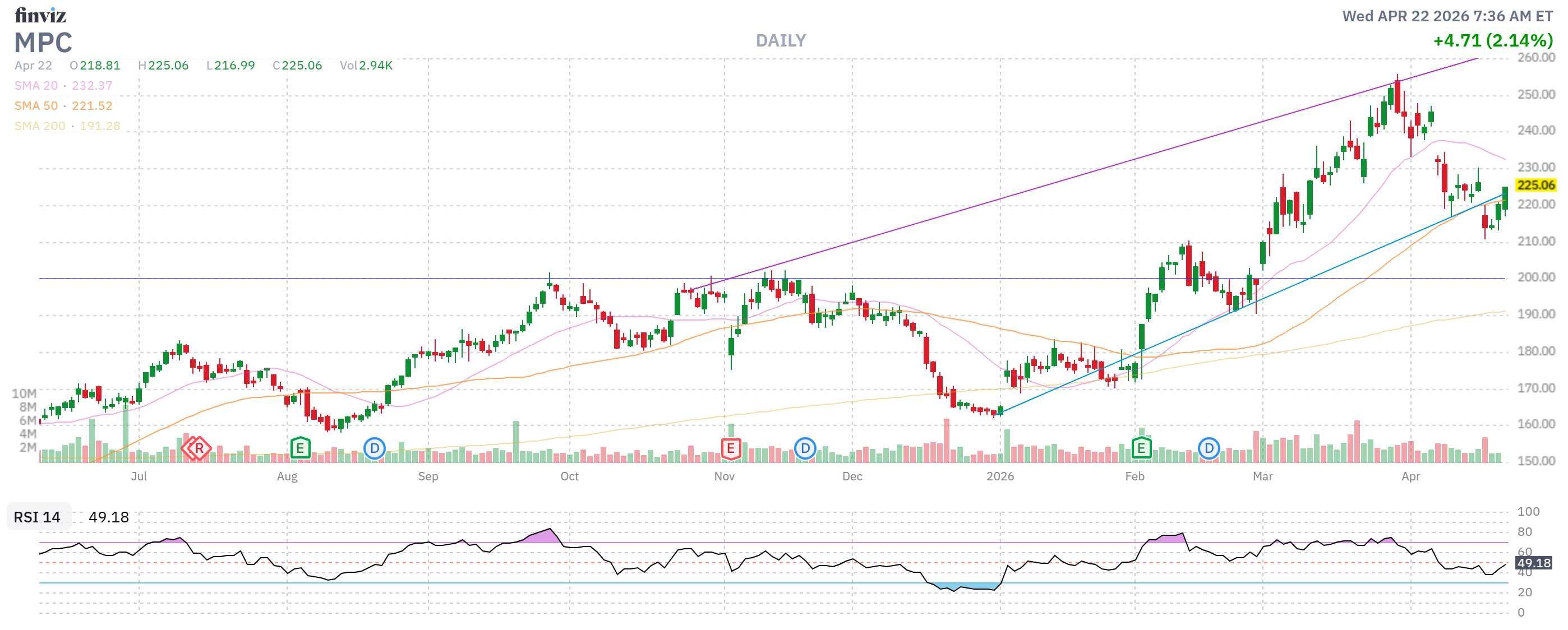Click the Wed APR 22 2026 timestamp
Screen dimensions: 1568x630
click(1447, 16)
